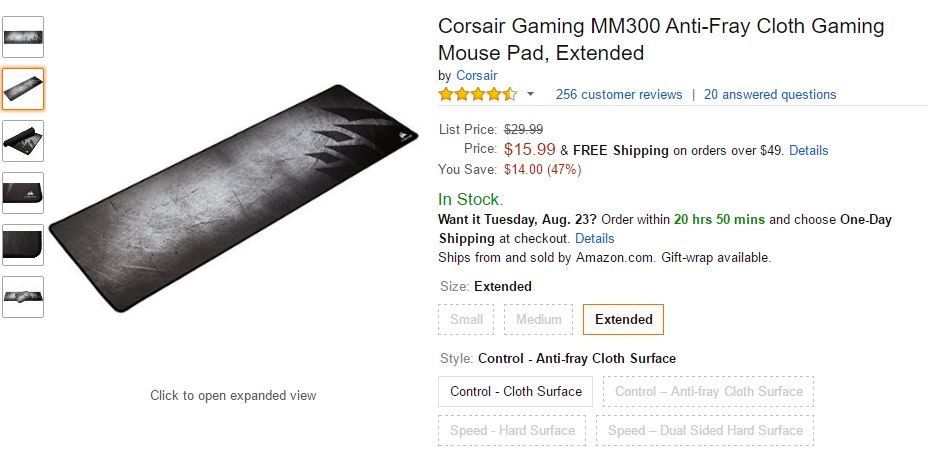Choose the Extended size option
This screenshot has height=454, width=940.
(x=623, y=320)
